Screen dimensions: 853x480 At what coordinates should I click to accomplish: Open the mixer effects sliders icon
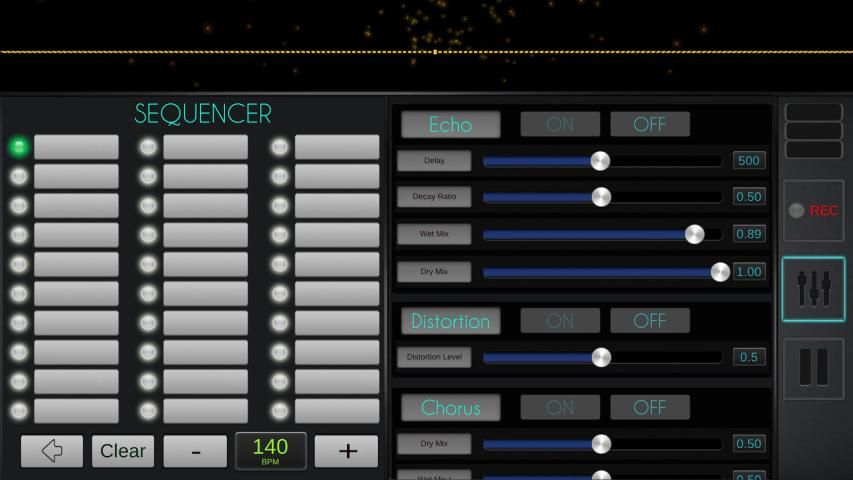coord(813,289)
